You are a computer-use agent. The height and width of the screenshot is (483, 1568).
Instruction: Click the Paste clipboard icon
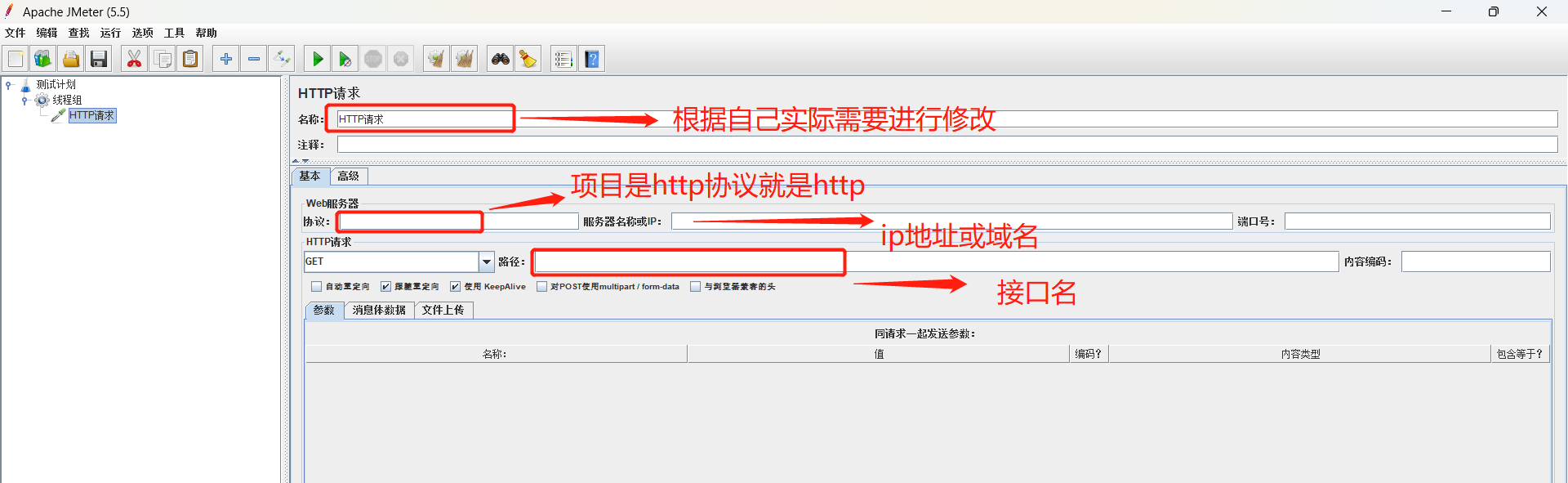[x=190, y=59]
